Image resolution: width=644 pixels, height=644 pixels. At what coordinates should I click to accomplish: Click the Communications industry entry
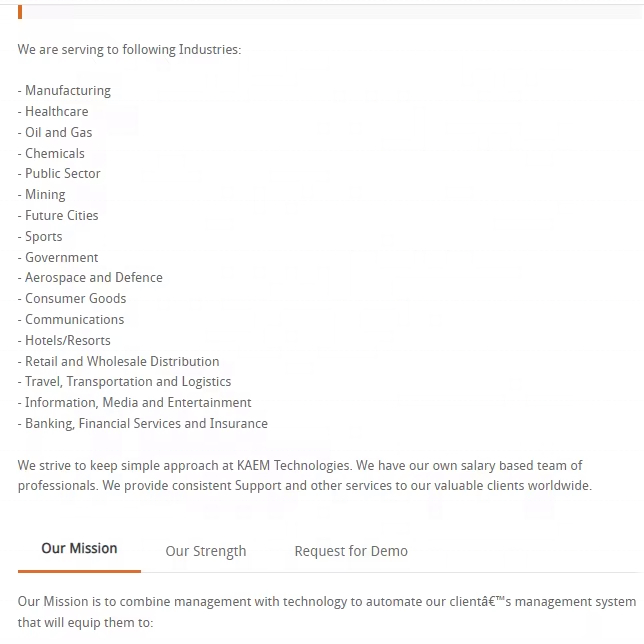(74, 320)
